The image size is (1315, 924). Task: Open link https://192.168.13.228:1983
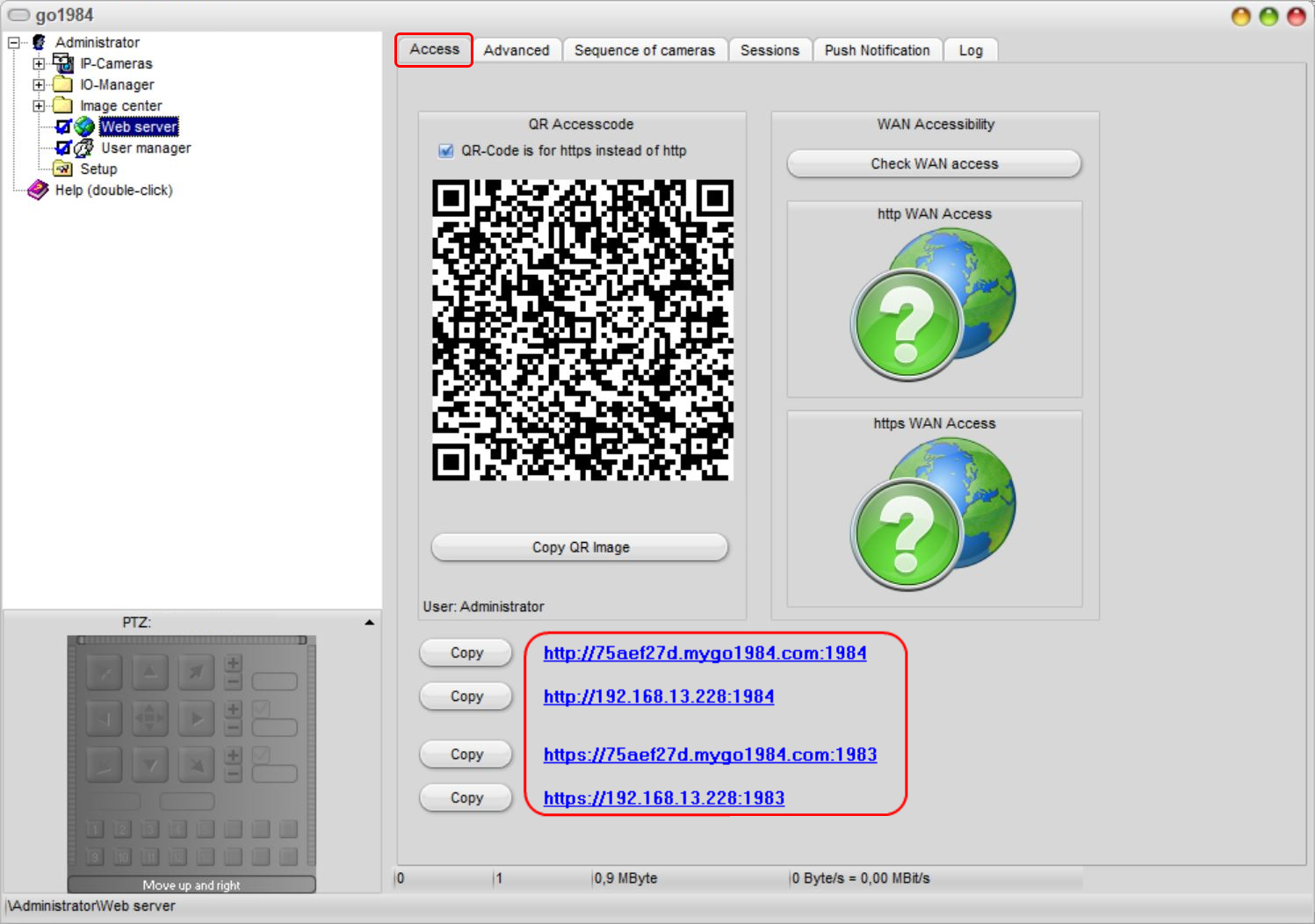coord(664,798)
